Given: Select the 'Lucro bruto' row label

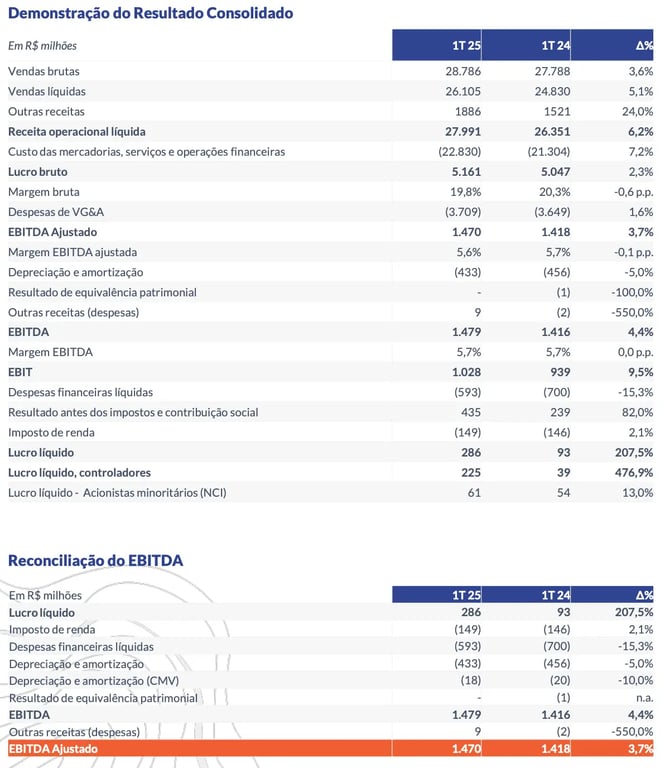Looking at the screenshot, I should 38,171.
